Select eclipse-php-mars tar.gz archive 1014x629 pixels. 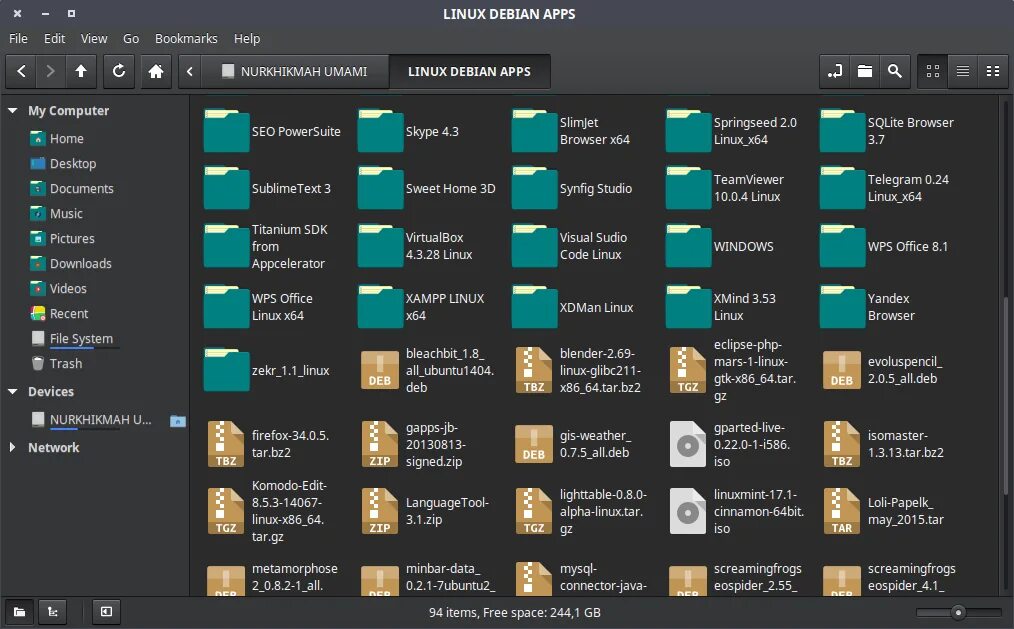(x=733, y=370)
